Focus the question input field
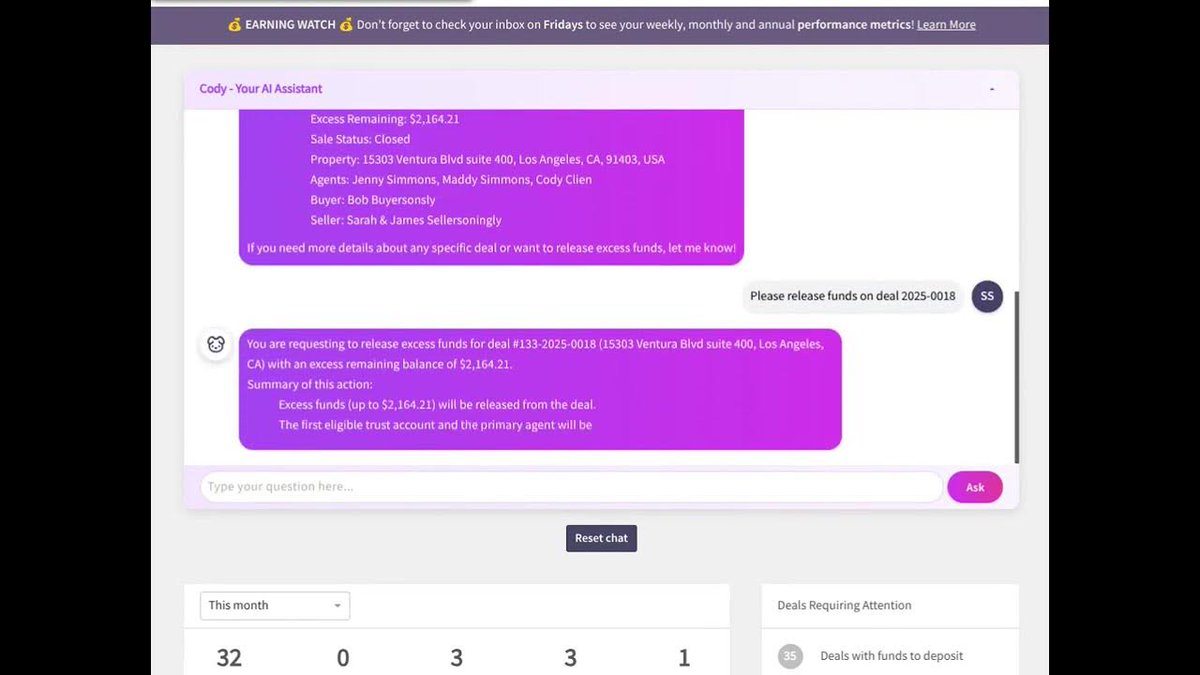Screen dimensions: 1200x675 click(x=571, y=487)
